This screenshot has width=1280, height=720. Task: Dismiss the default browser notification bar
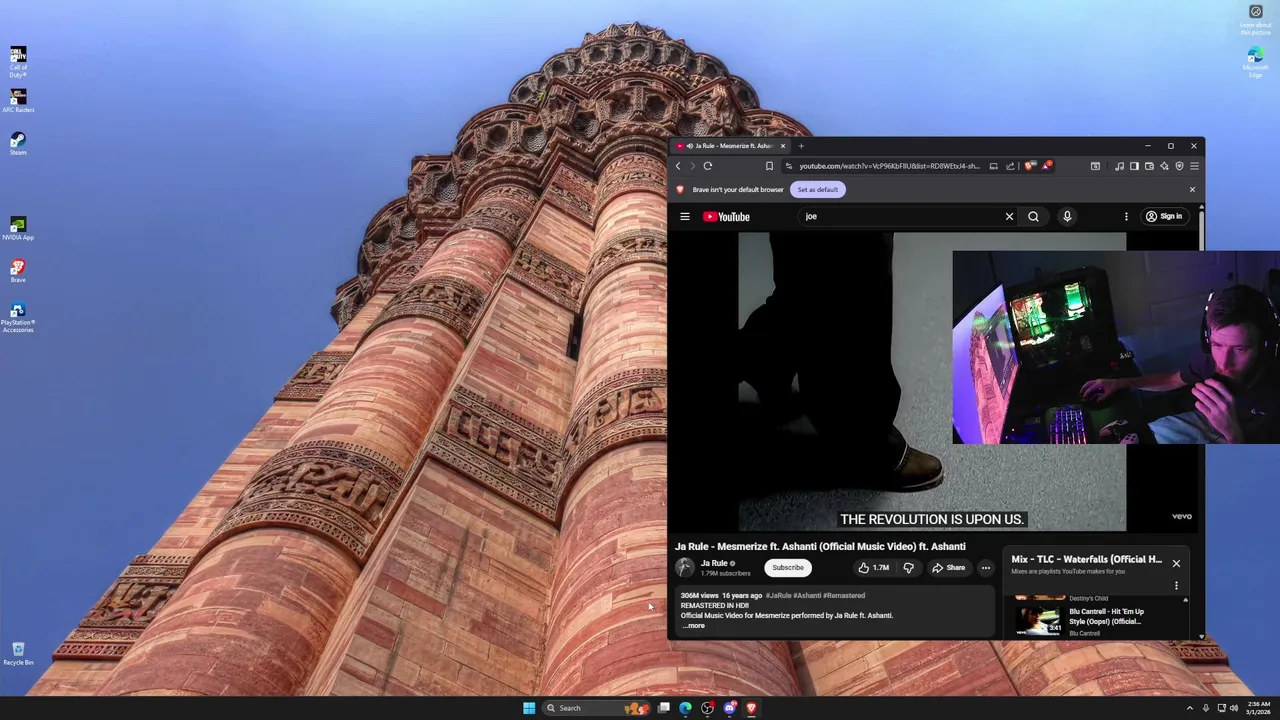[x=1192, y=189]
